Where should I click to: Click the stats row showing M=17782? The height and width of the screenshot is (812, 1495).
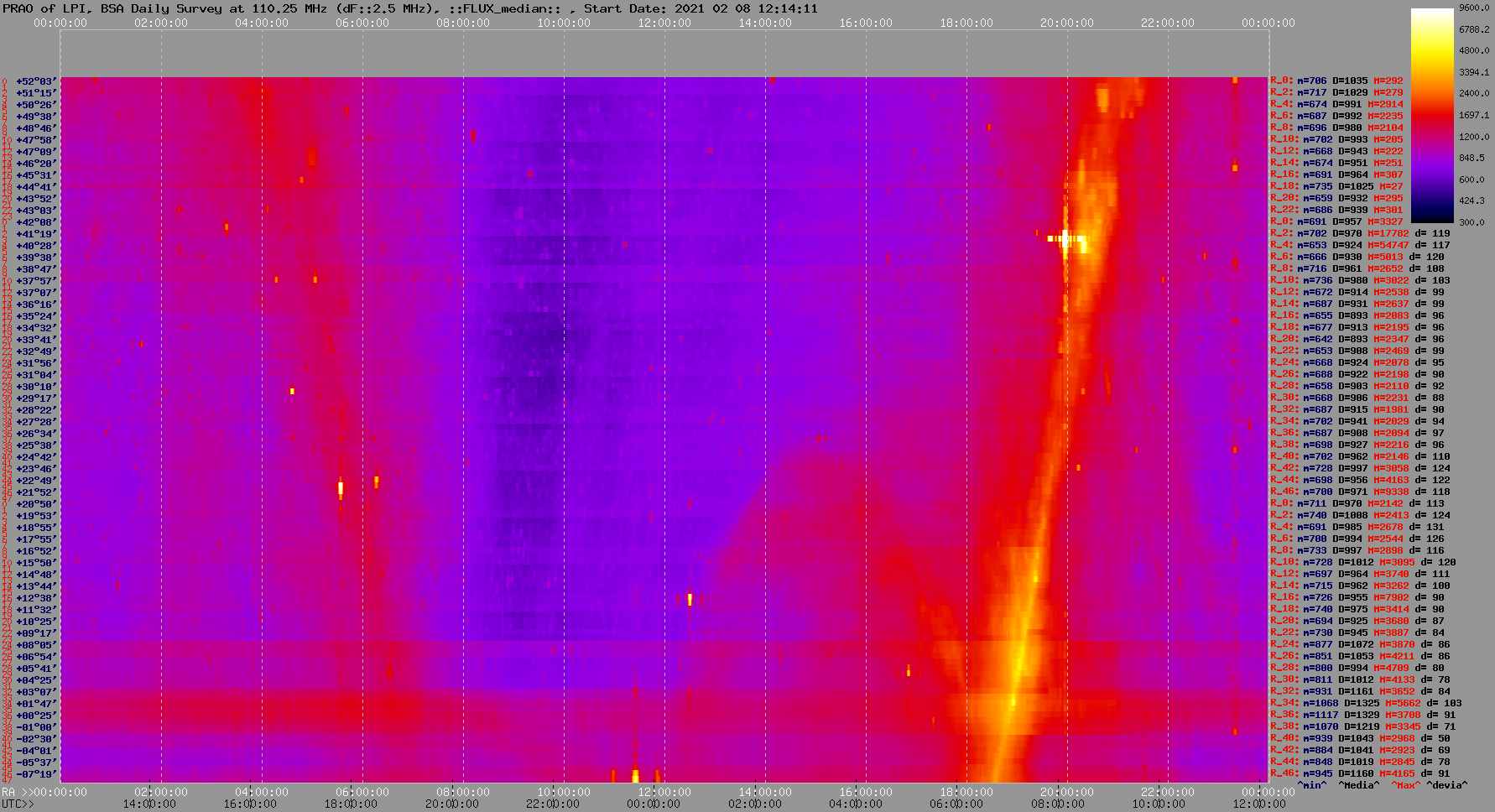click(x=1360, y=234)
